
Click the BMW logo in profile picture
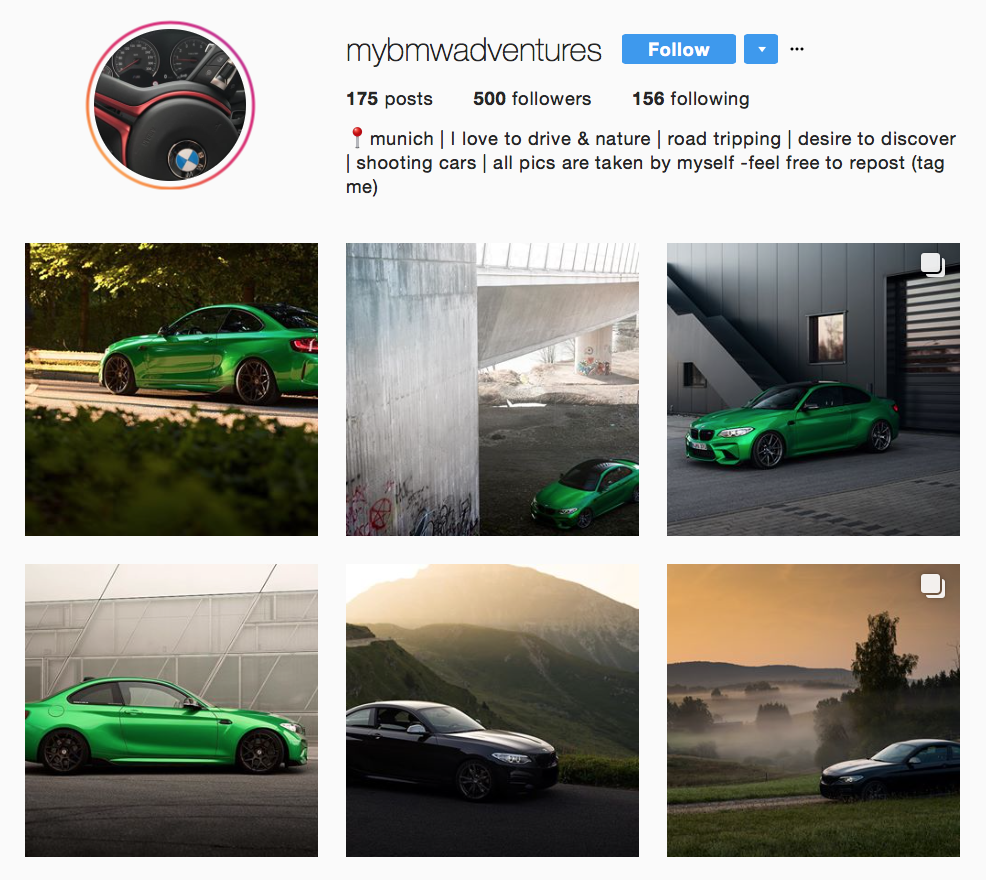tap(187, 159)
